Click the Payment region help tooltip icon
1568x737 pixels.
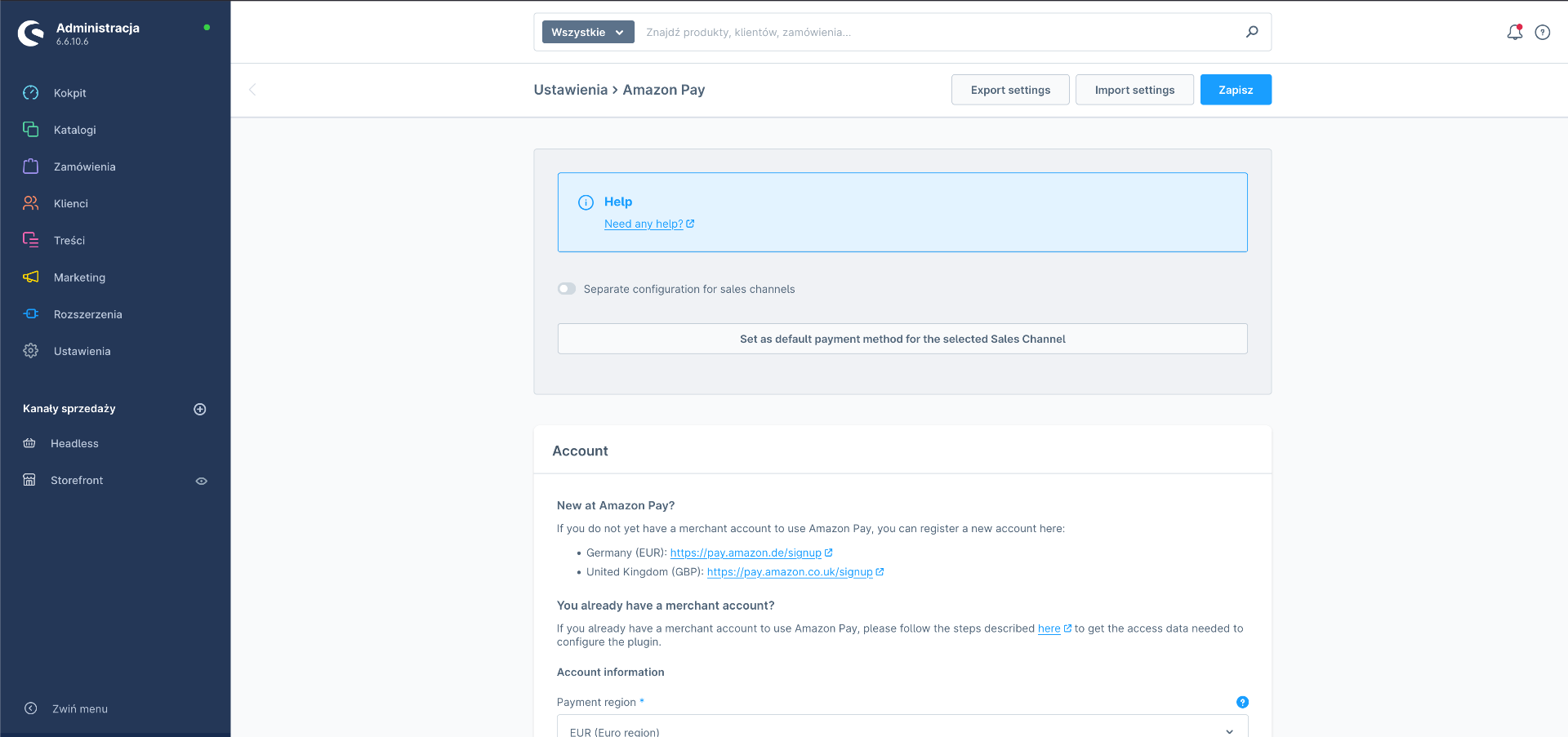[x=1242, y=702]
